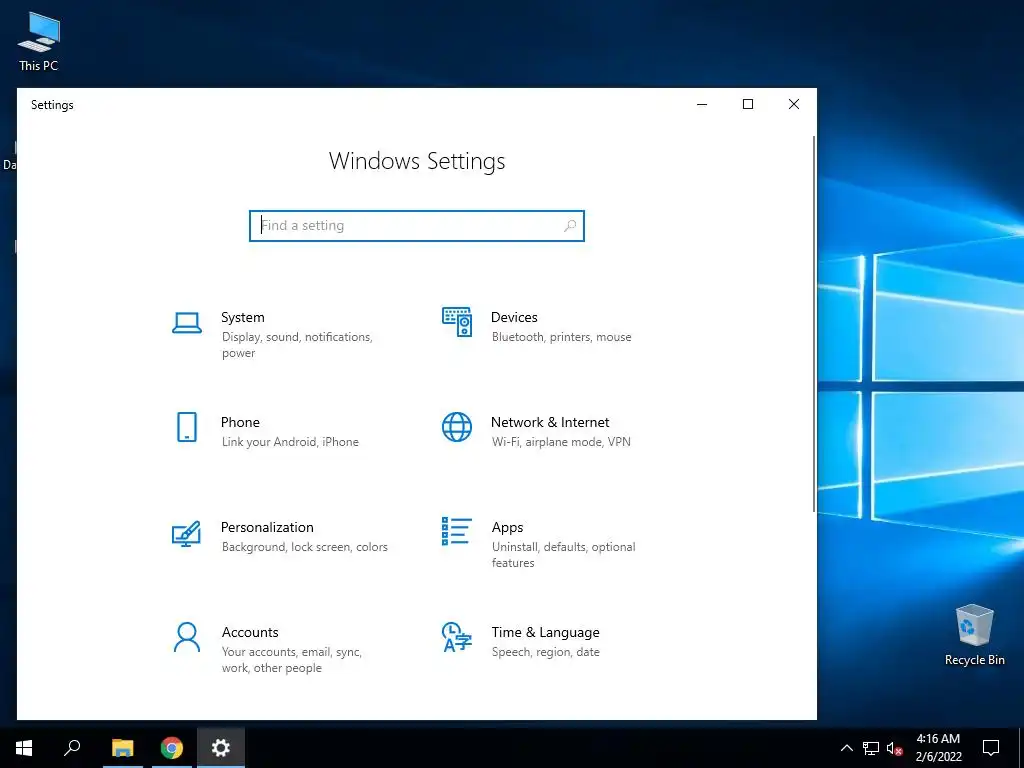The image size is (1024, 768).
Task: Click the Personalization category title
Action: 267,527
